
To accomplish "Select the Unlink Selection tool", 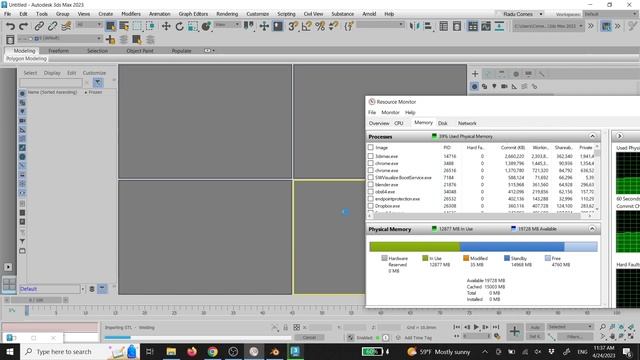I will 52,27.
